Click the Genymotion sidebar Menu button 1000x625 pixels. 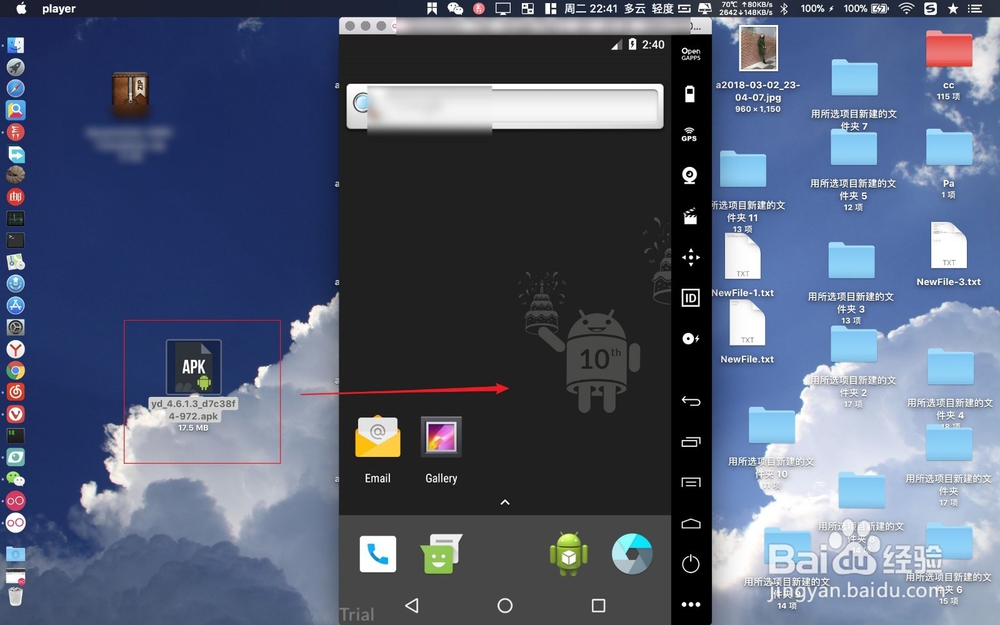[x=691, y=482]
